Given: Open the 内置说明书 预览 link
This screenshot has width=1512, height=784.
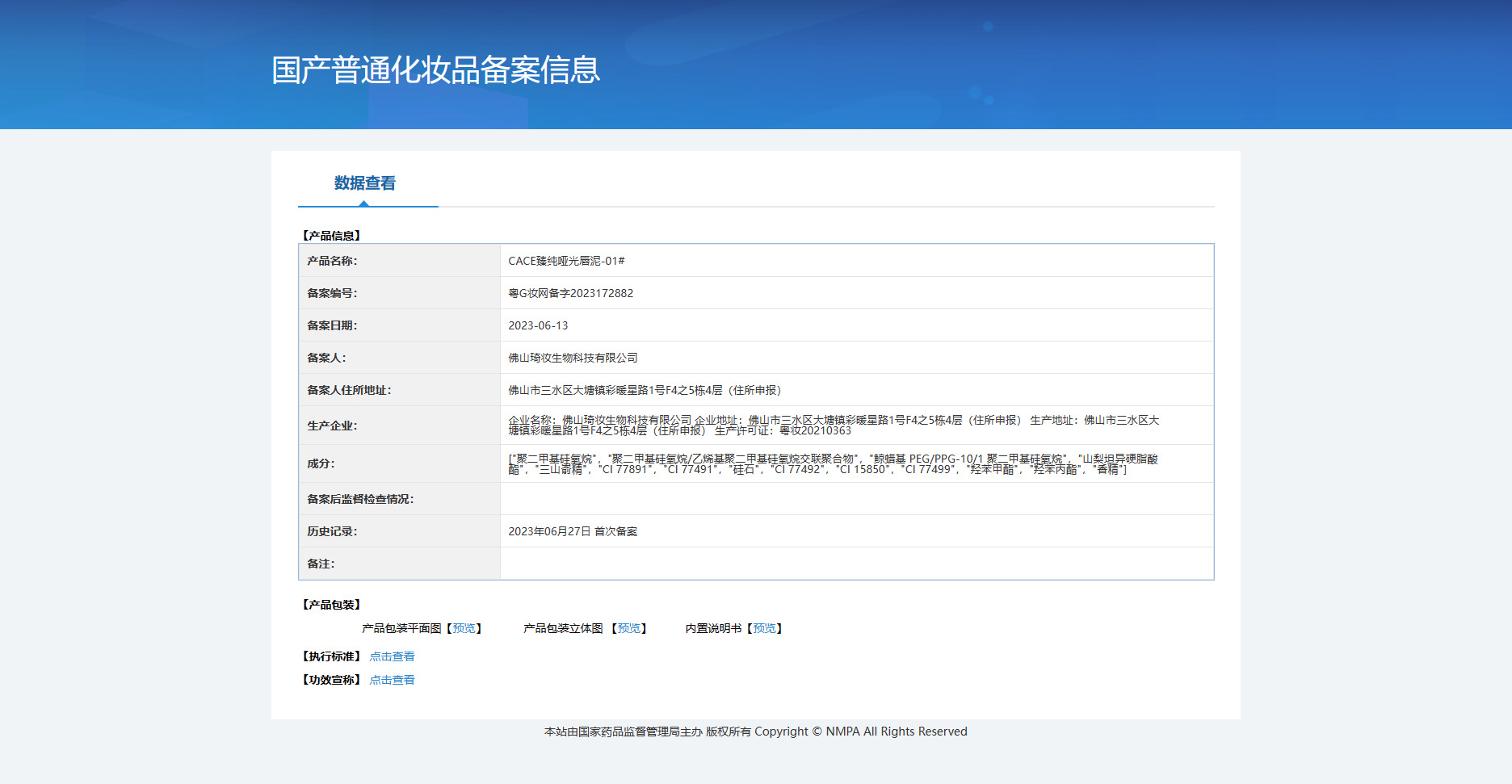Looking at the screenshot, I should (x=764, y=628).
